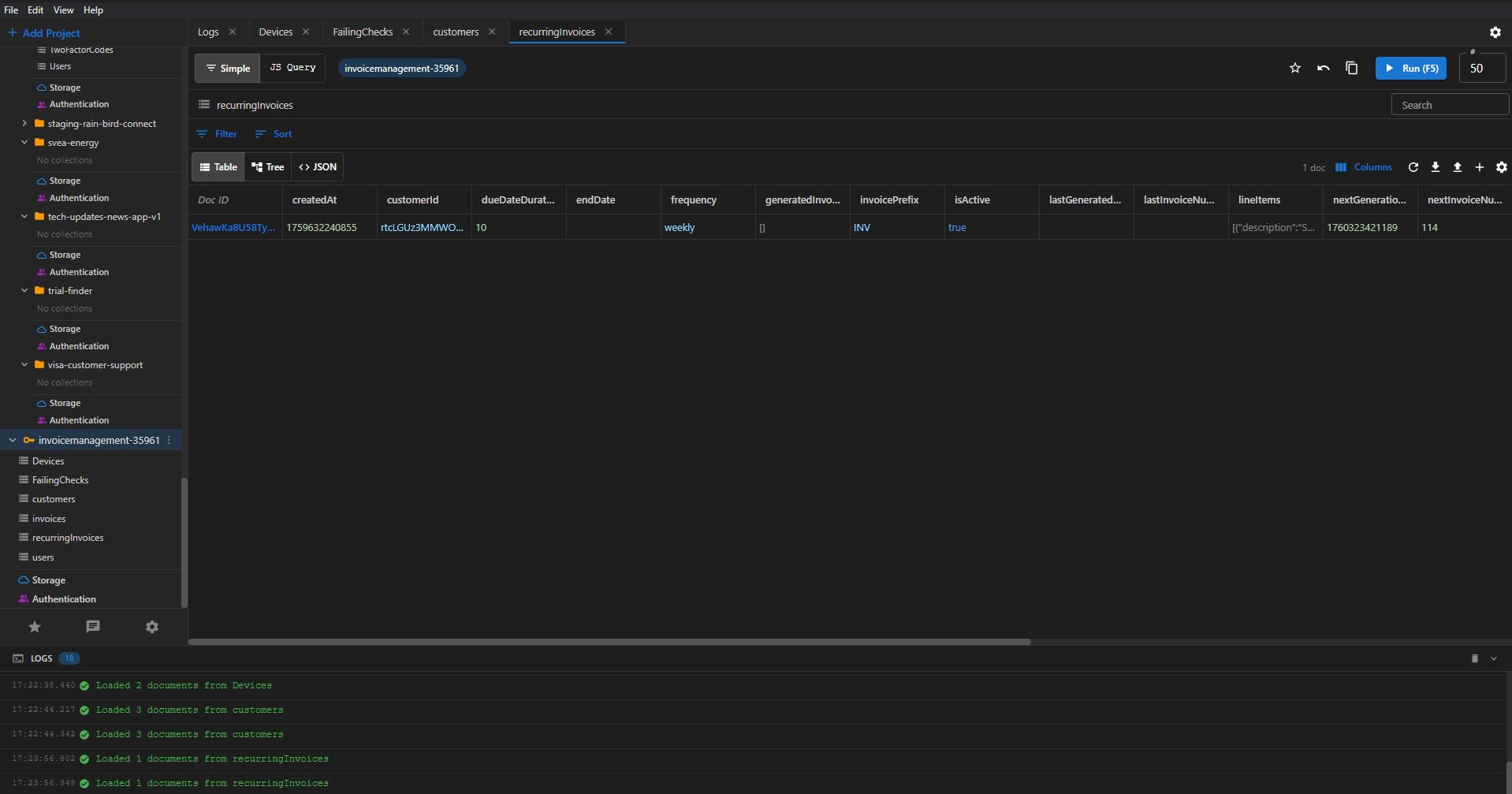Run the query with Run (F5)
This screenshot has height=794, width=1512.
(1410, 68)
